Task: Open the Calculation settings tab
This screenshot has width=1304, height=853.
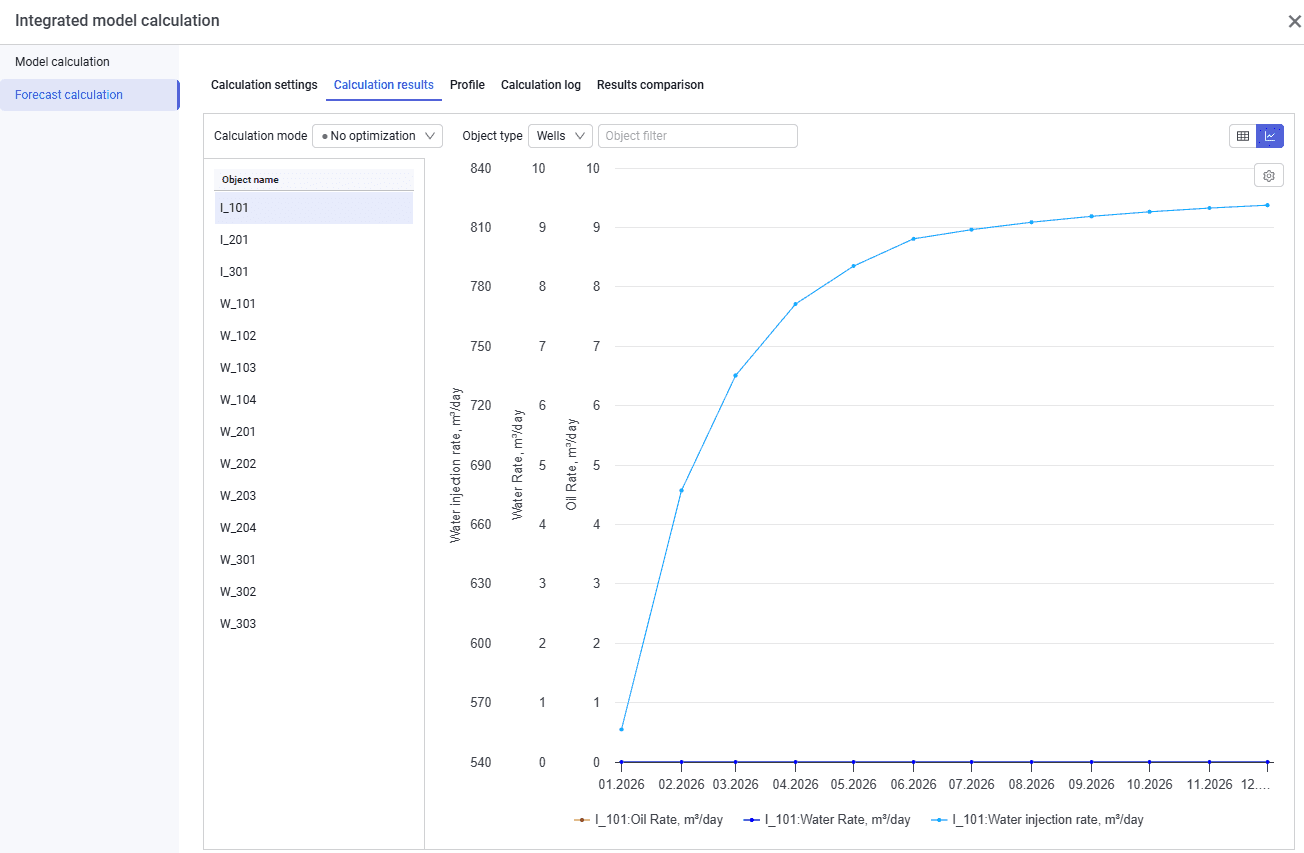Action: click(264, 85)
